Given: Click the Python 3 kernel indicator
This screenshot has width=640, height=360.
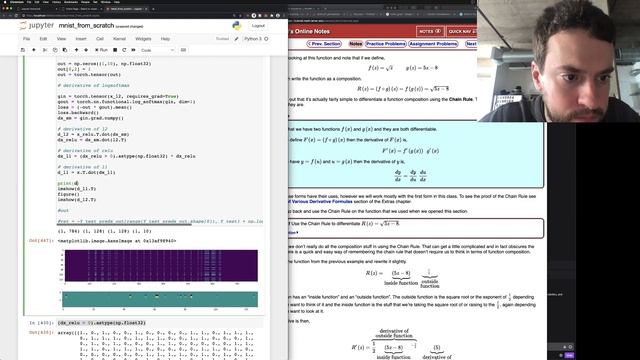Looking at the screenshot, I should pyautogui.click(x=256, y=39).
